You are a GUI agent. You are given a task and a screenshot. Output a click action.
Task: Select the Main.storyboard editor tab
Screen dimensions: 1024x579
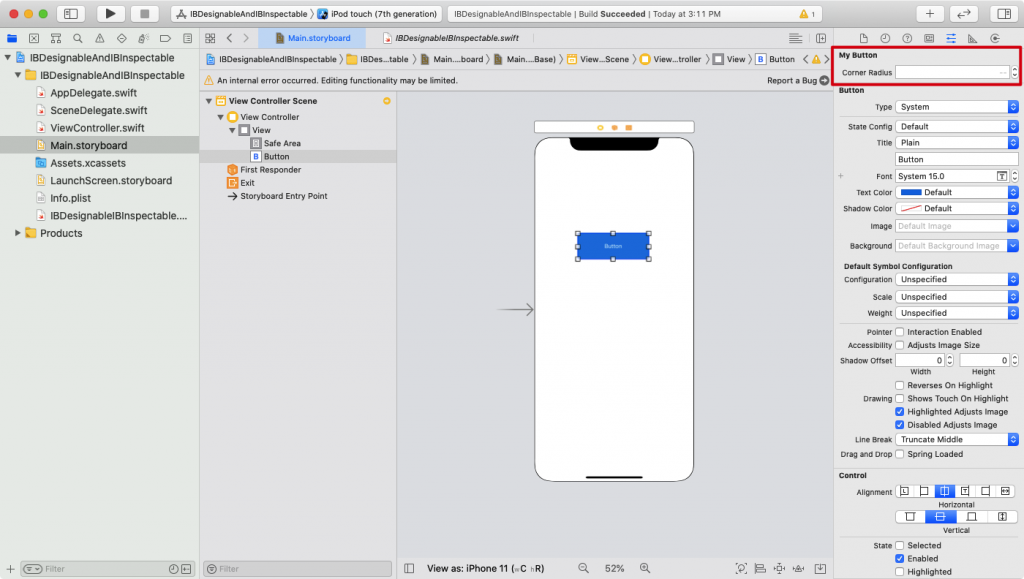(x=312, y=38)
